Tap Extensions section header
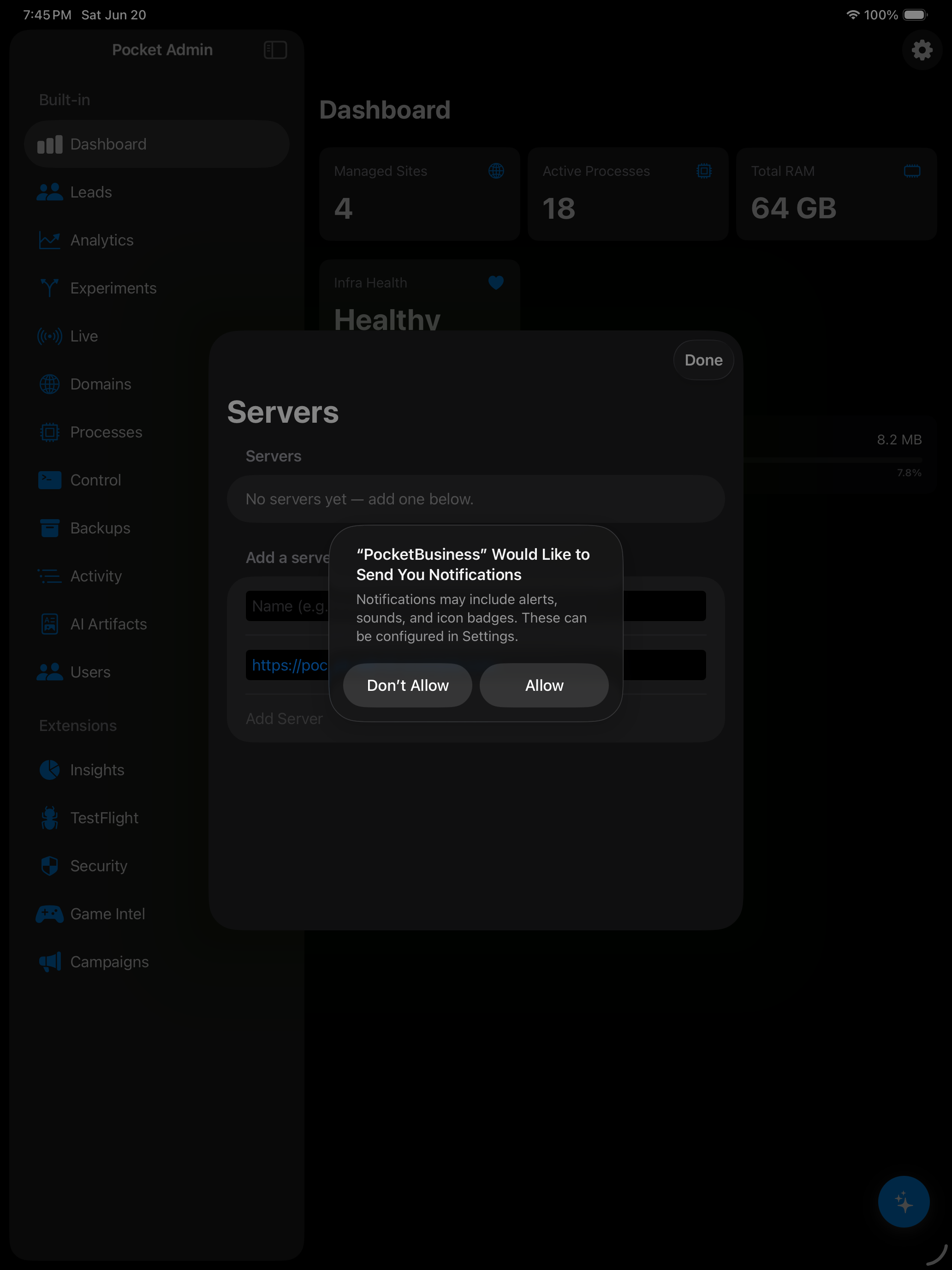 (x=78, y=725)
